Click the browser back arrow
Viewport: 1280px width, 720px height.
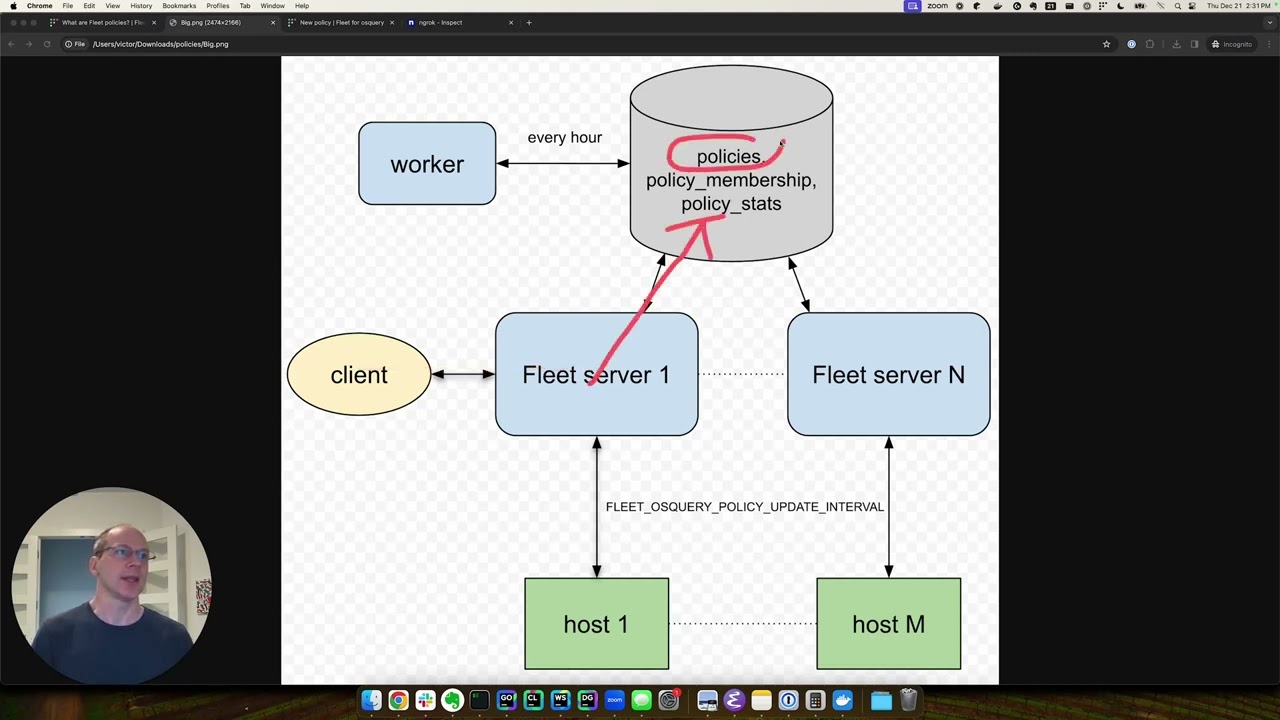pyautogui.click(x=11, y=44)
